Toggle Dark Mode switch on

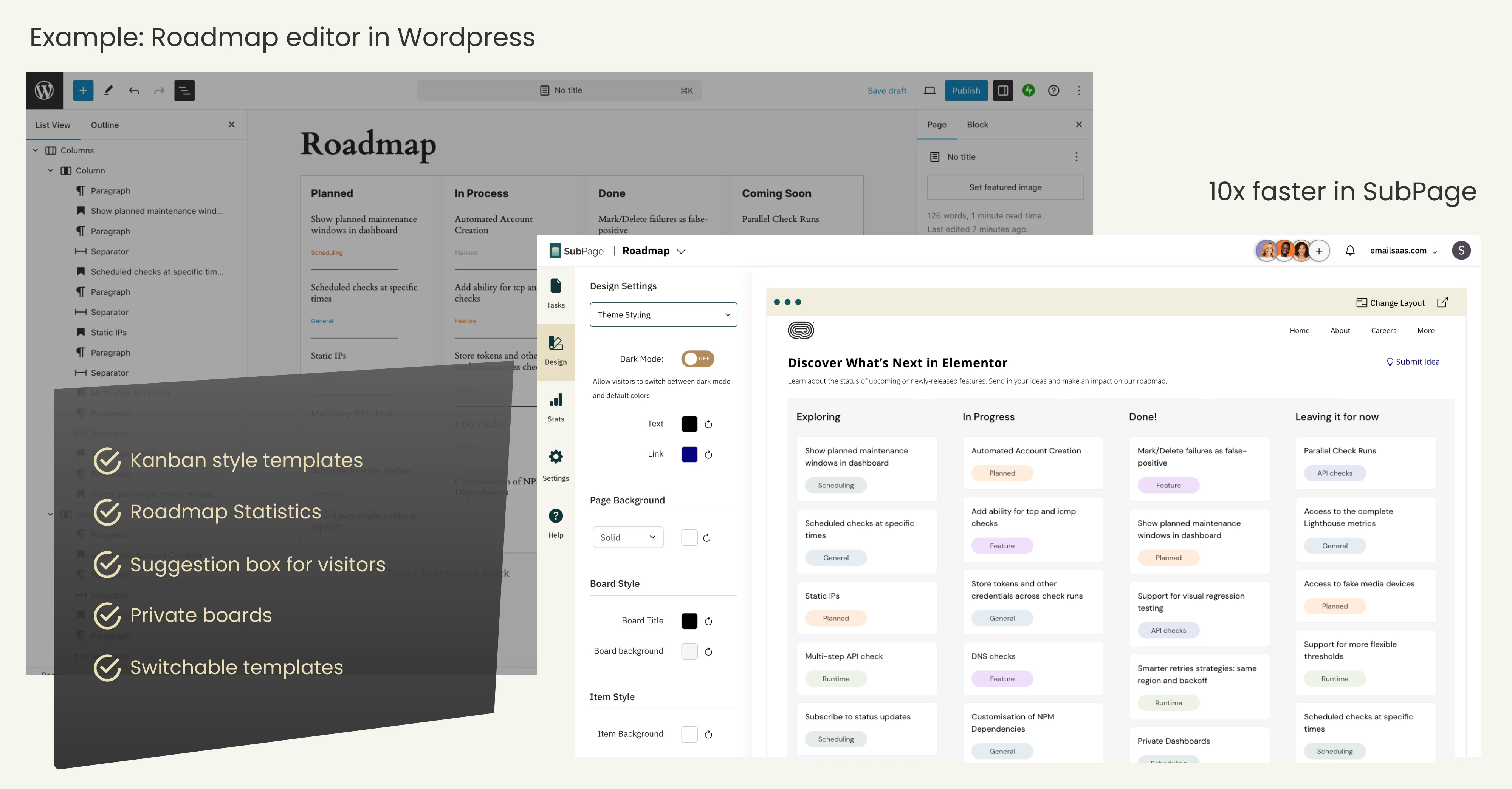pyautogui.click(x=697, y=359)
